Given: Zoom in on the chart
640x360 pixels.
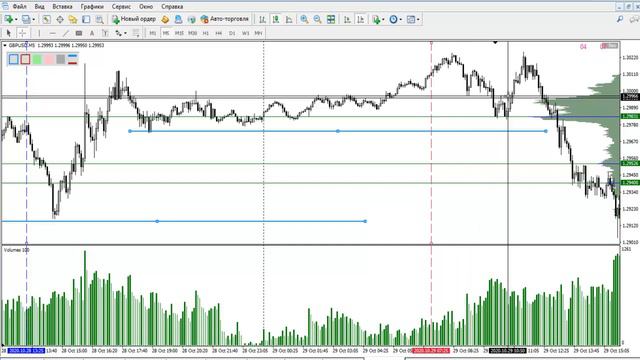Looking at the screenshot, I should click(304, 19).
